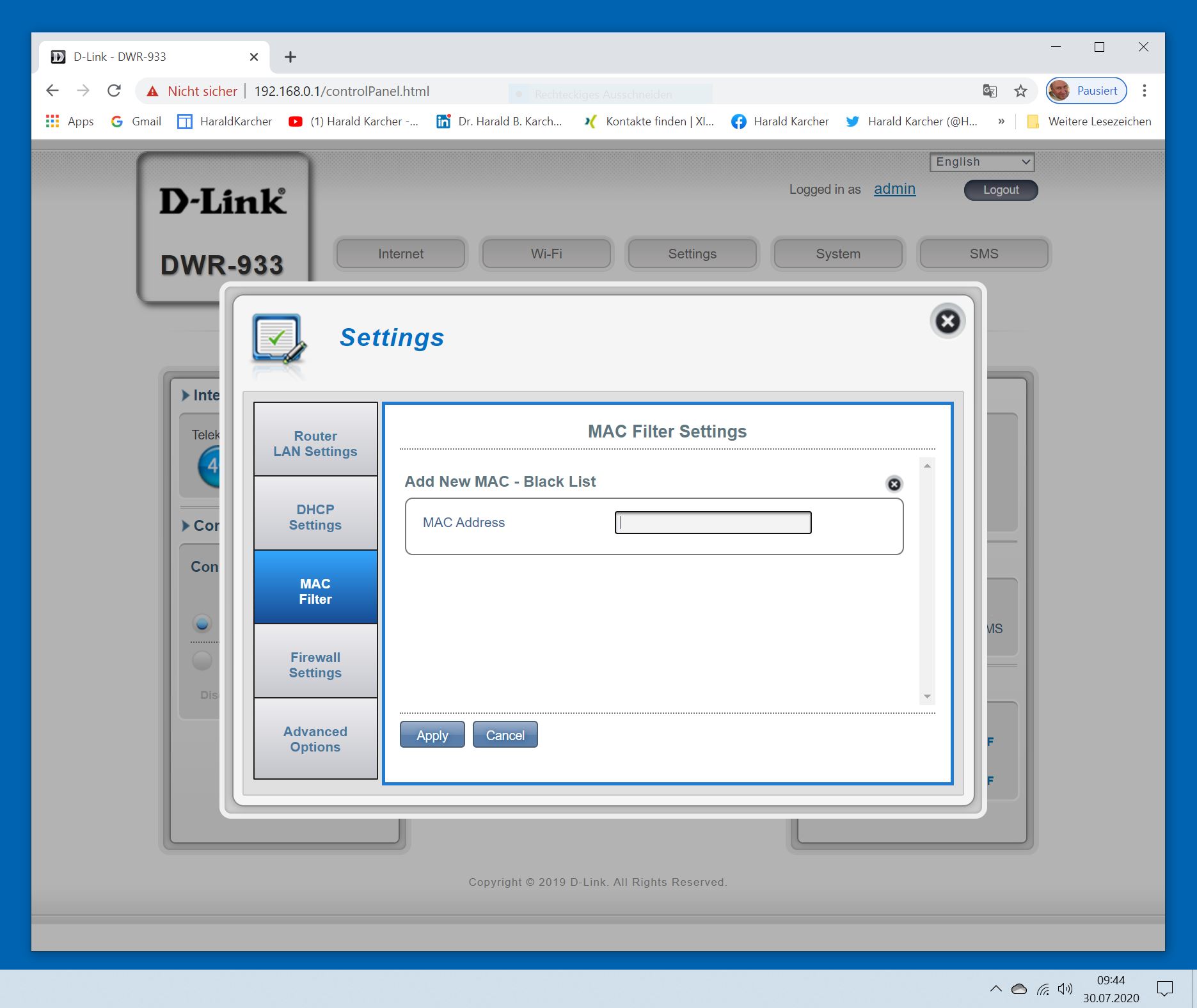Select Firewall Settings in sidebar
The image size is (1197, 1008).
click(315, 661)
